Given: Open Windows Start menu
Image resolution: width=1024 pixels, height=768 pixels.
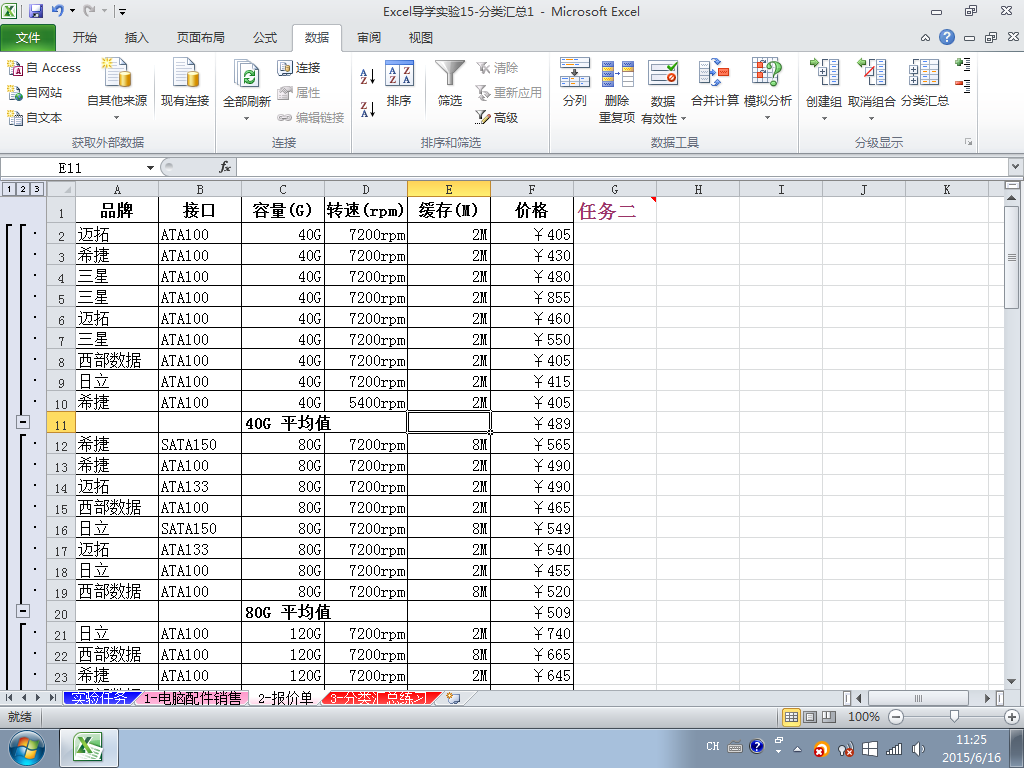Looking at the screenshot, I should (x=26, y=748).
